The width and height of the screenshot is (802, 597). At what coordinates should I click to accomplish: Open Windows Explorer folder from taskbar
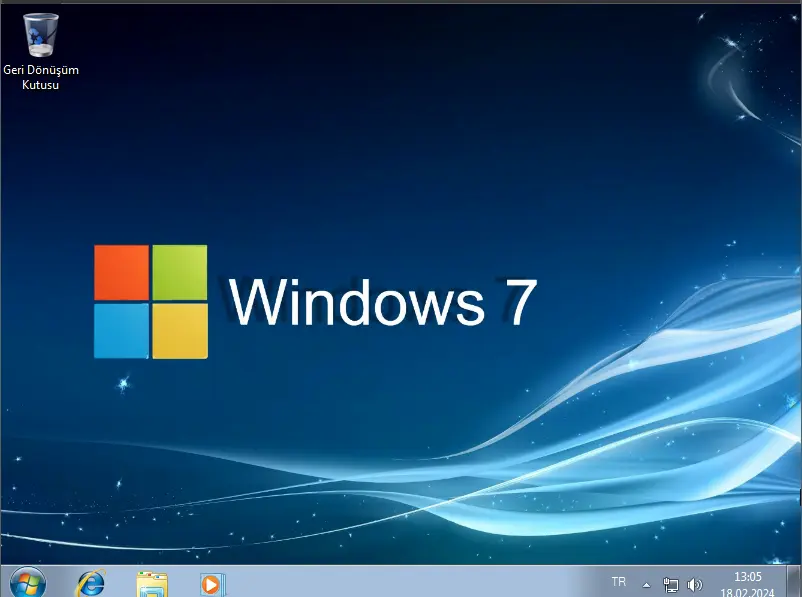coord(152,584)
